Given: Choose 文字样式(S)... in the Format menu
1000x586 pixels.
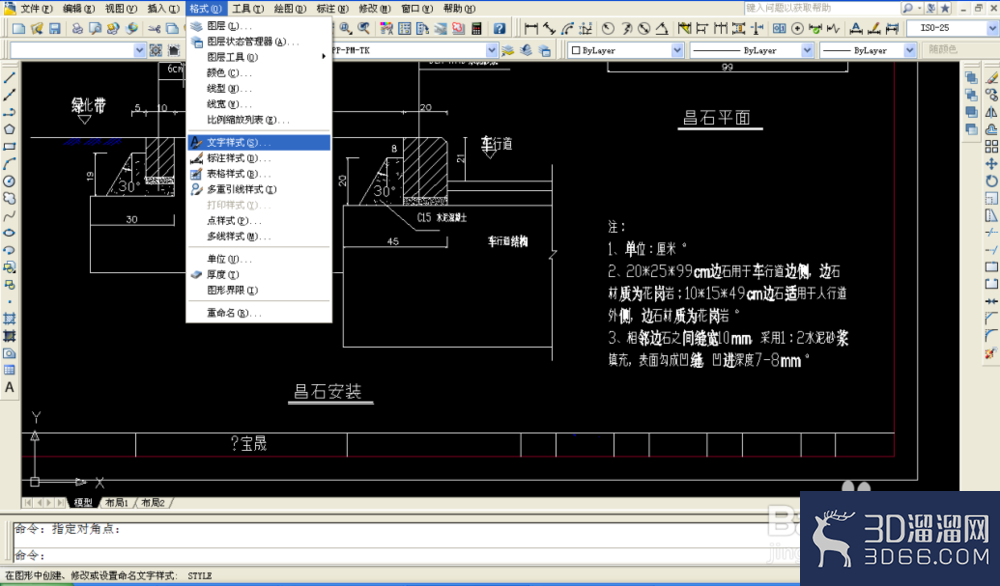Looking at the screenshot, I should [260, 142].
